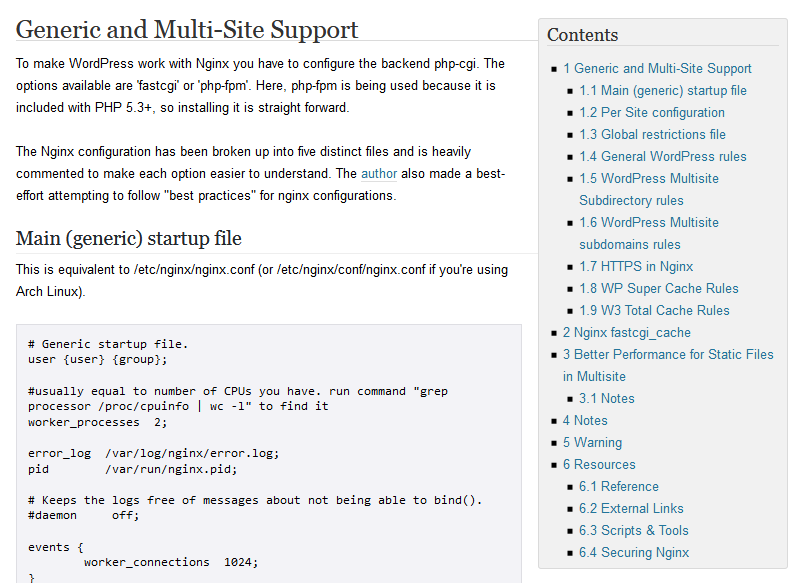Viewport: 810px width, 583px height.
Task: Open 1.2 Per Site configuration section
Action: (652, 113)
